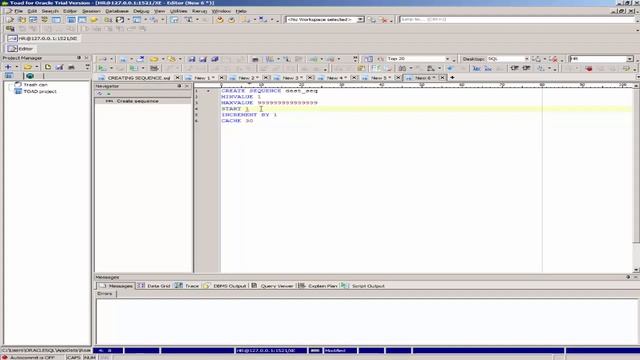
Task: Open the Session menu
Action: [x=91, y=11]
